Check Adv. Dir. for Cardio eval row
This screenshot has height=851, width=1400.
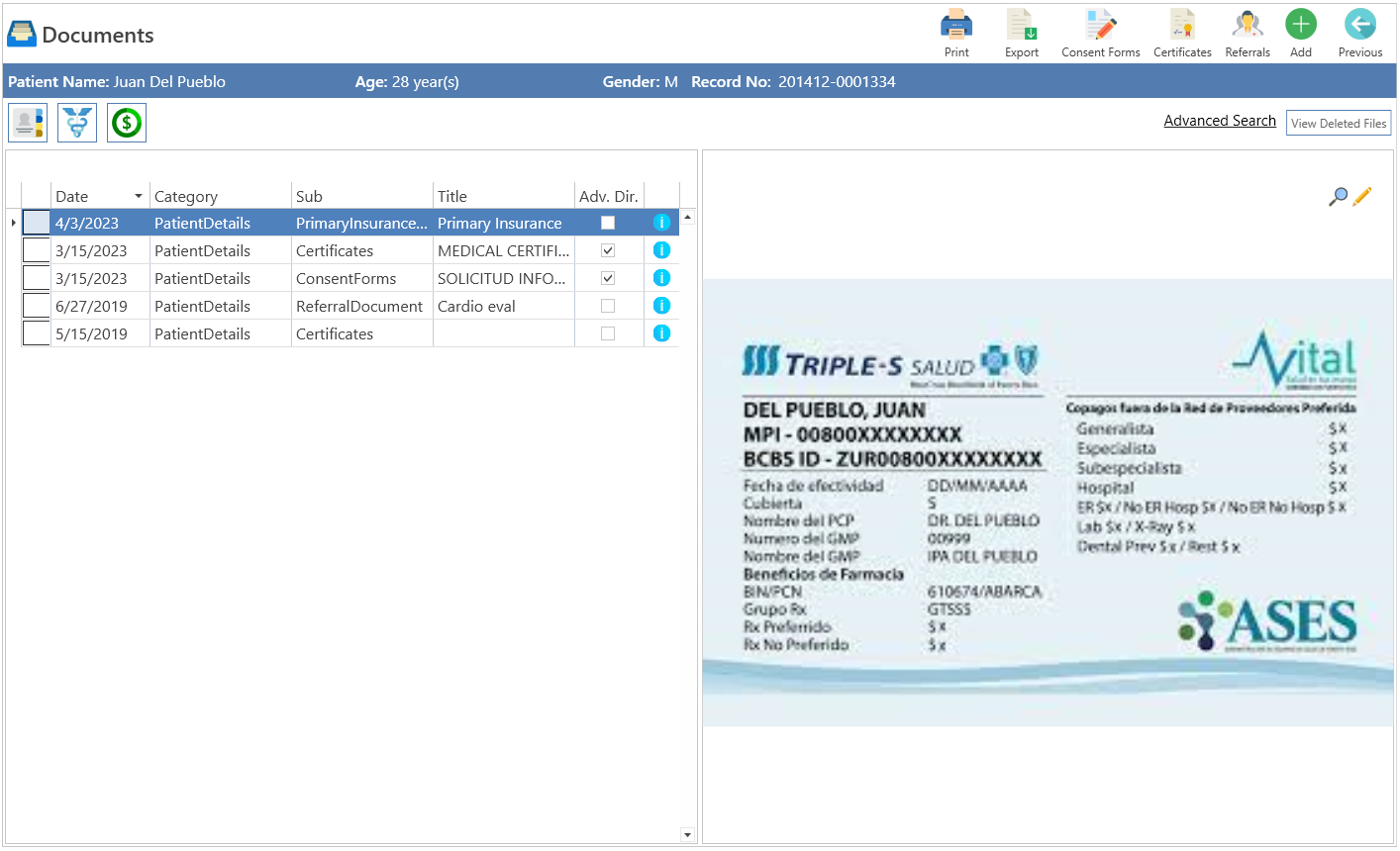[x=608, y=306]
